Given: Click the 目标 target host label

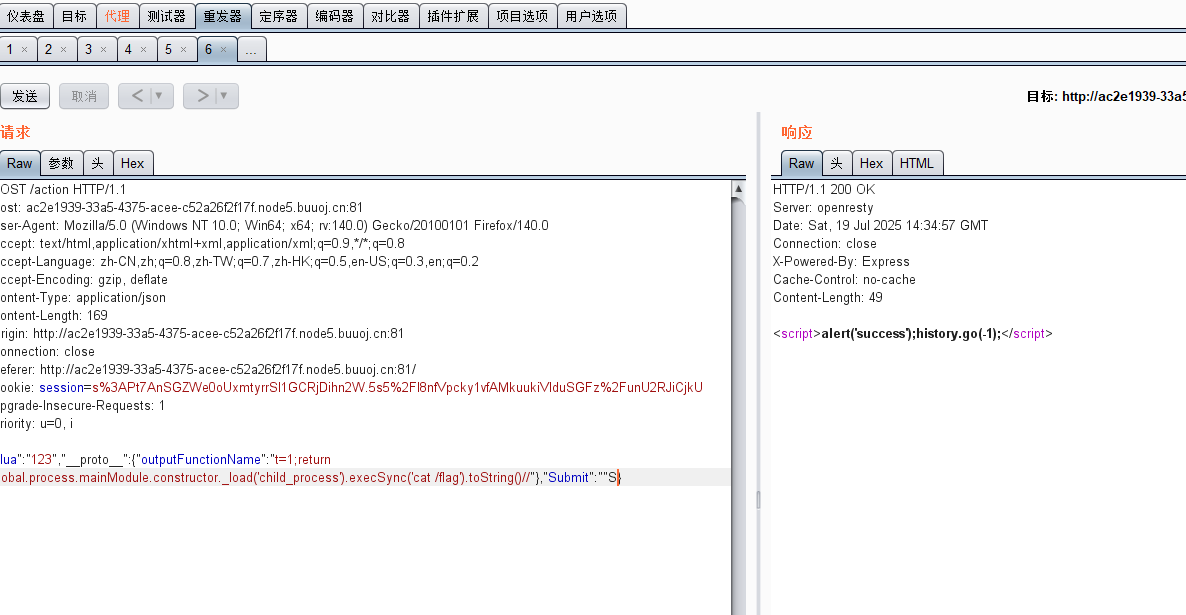Looking at the screenshot, I should coord(1106,96).
